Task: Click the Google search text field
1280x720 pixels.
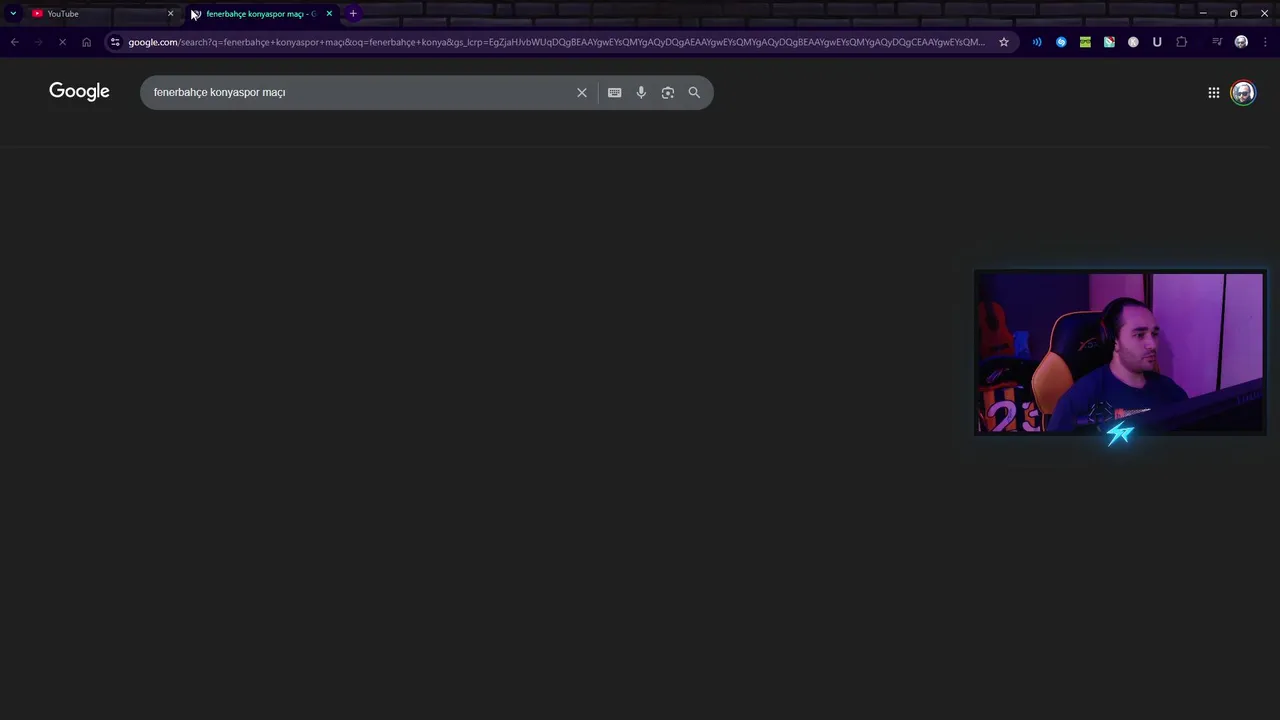Action: 357,92
